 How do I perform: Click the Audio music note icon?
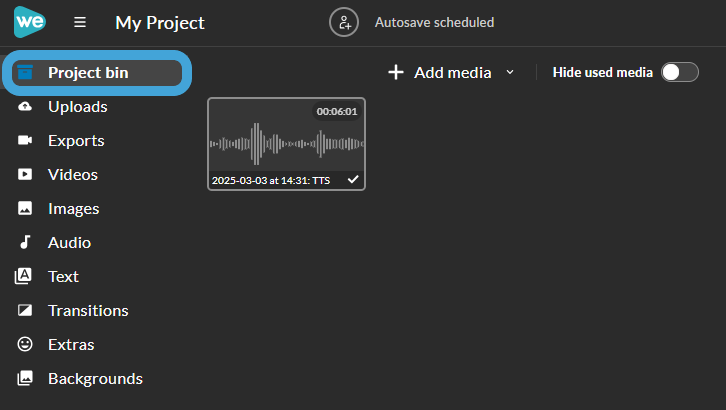(x=25, y=242)
